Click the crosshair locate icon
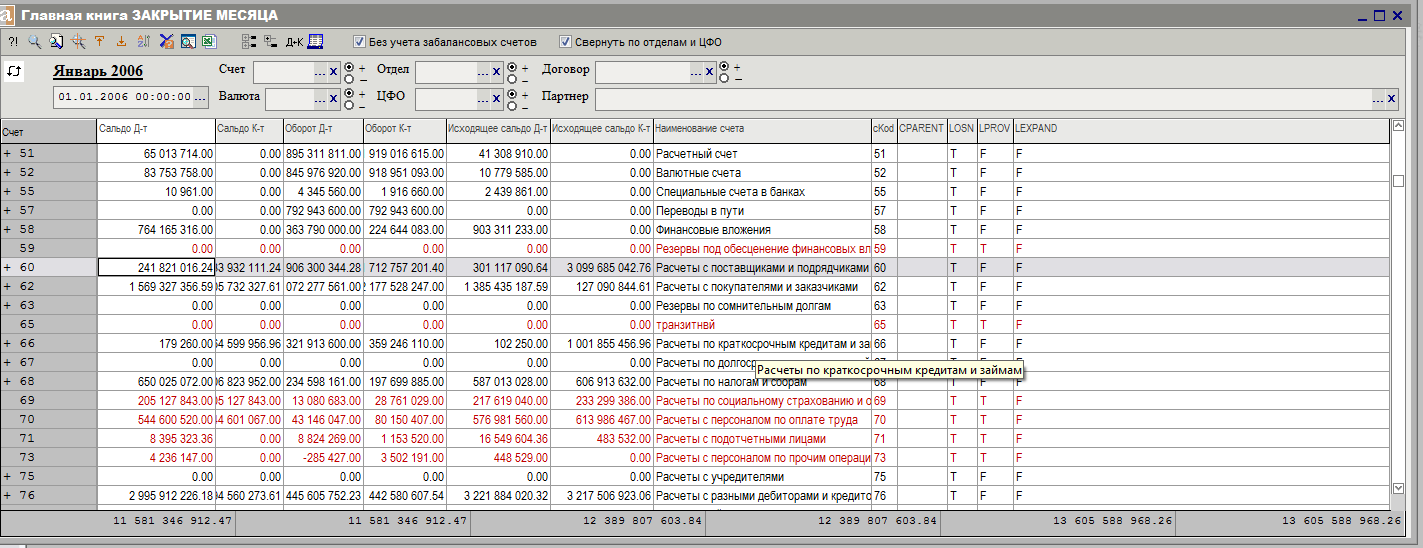 [78, 42]
